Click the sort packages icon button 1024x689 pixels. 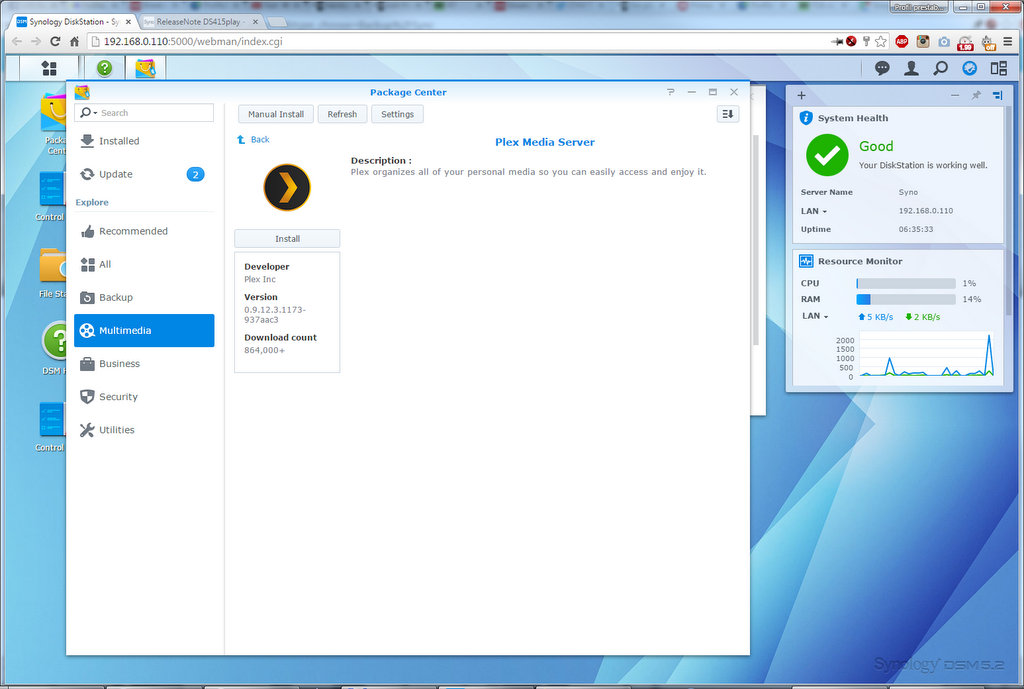(728, 114)
